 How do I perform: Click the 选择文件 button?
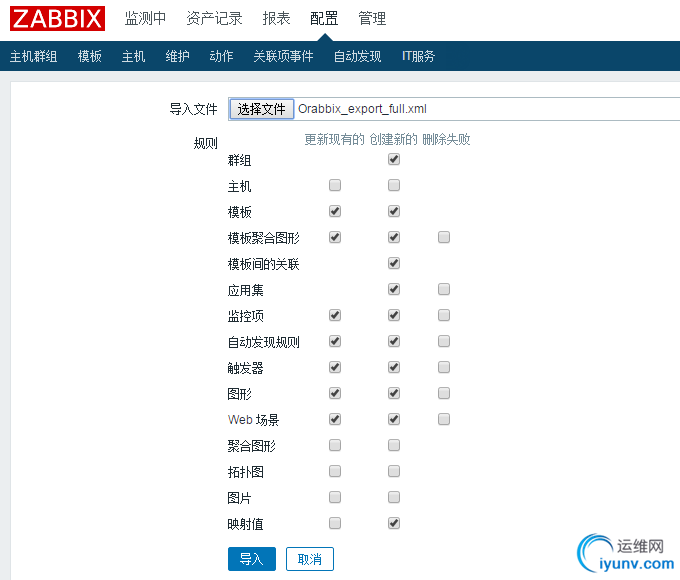261,109
